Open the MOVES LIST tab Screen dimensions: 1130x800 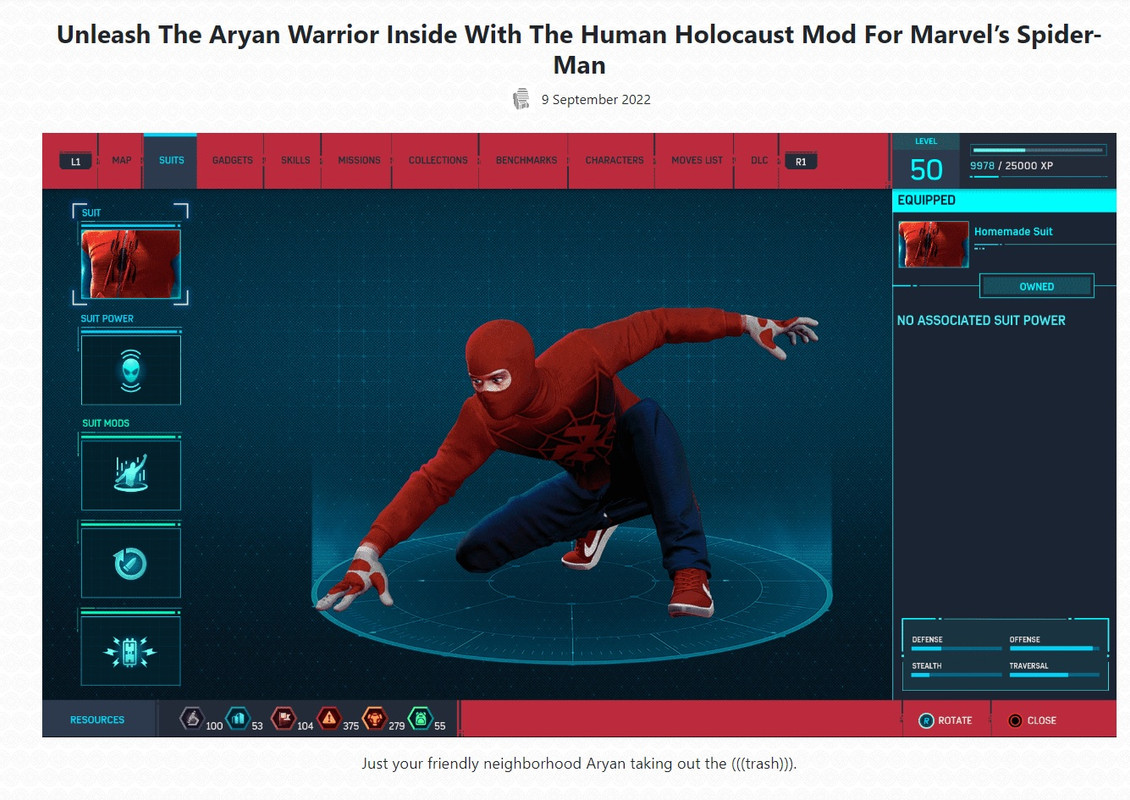696,160
